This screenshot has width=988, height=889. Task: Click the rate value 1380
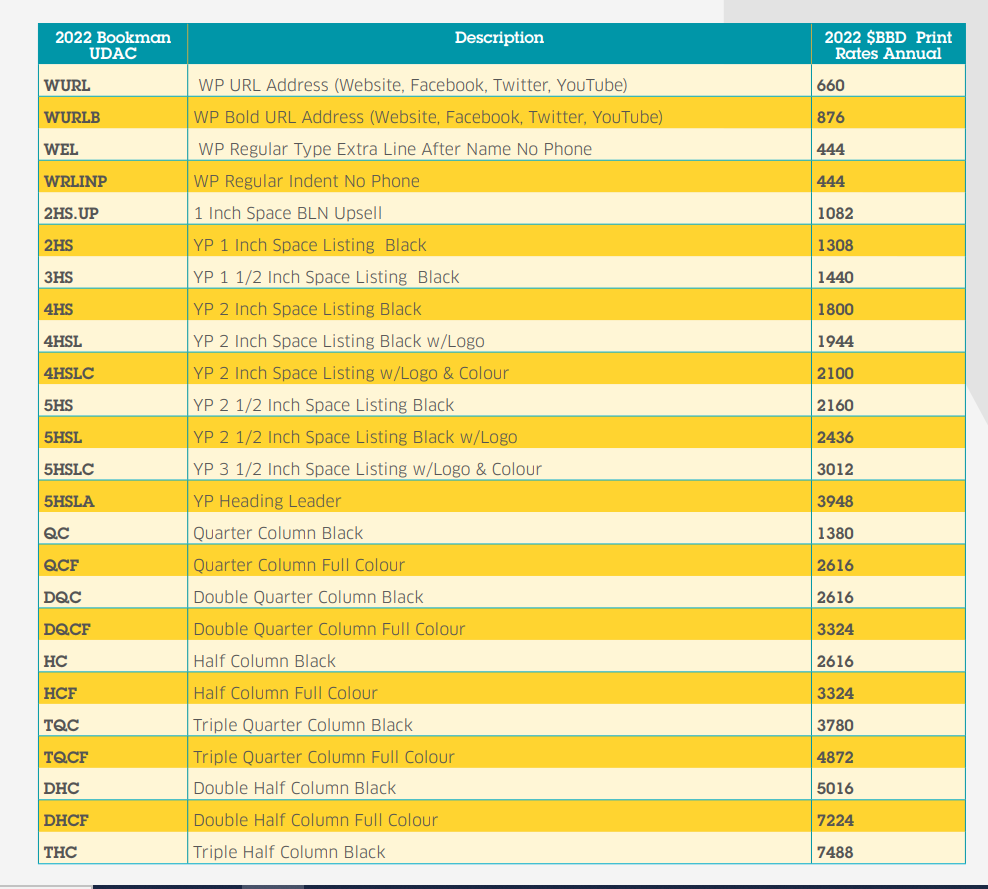click(835, 533)
